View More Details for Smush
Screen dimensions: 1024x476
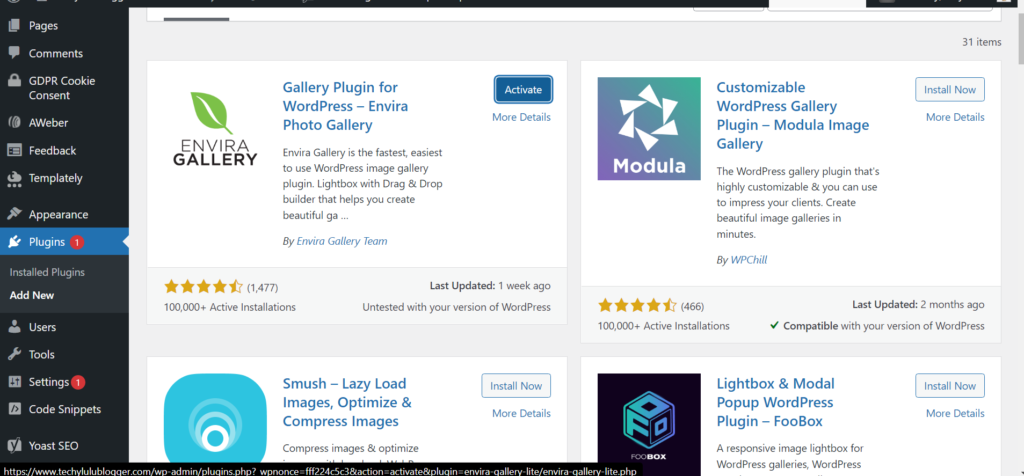(x=521, y=413)
